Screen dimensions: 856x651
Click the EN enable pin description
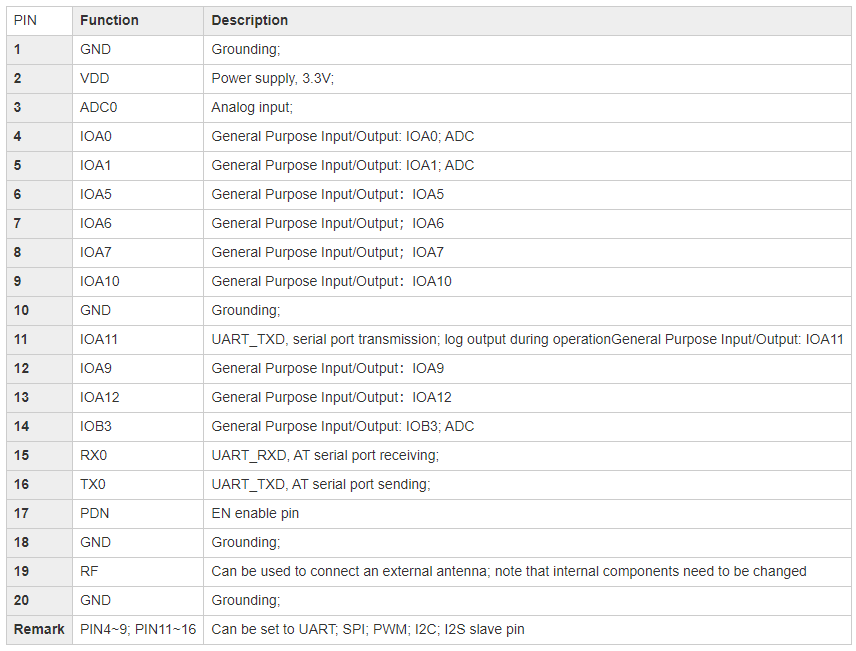(x=255, y=513)
